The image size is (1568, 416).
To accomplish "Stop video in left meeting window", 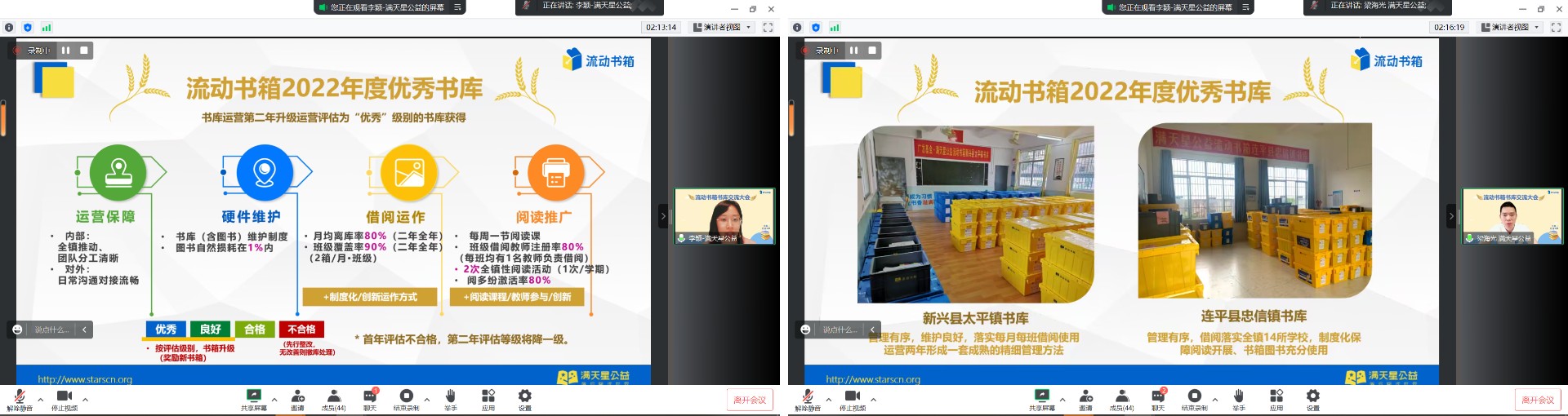I will 65,400.
